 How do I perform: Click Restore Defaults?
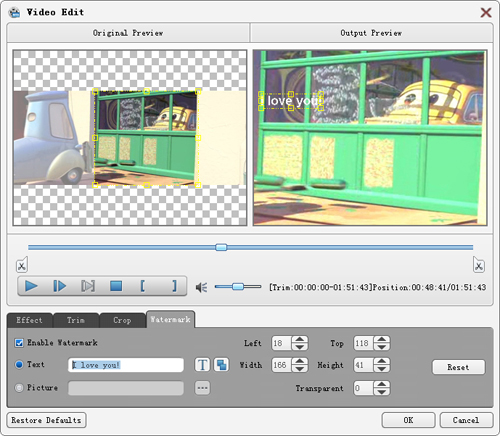point(46,420)
